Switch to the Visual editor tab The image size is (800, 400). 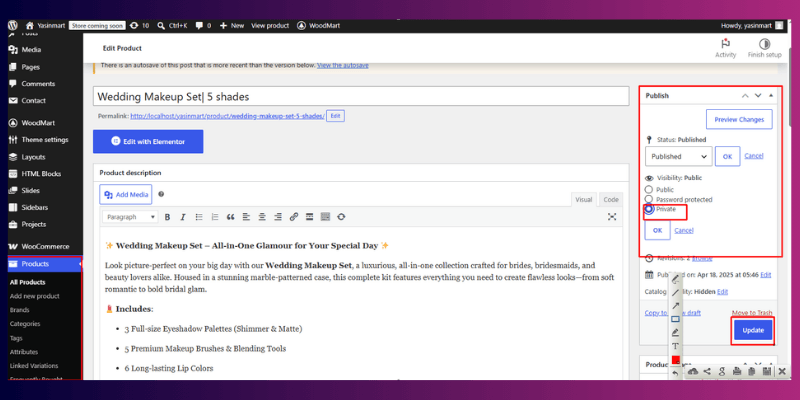(584, 200)
